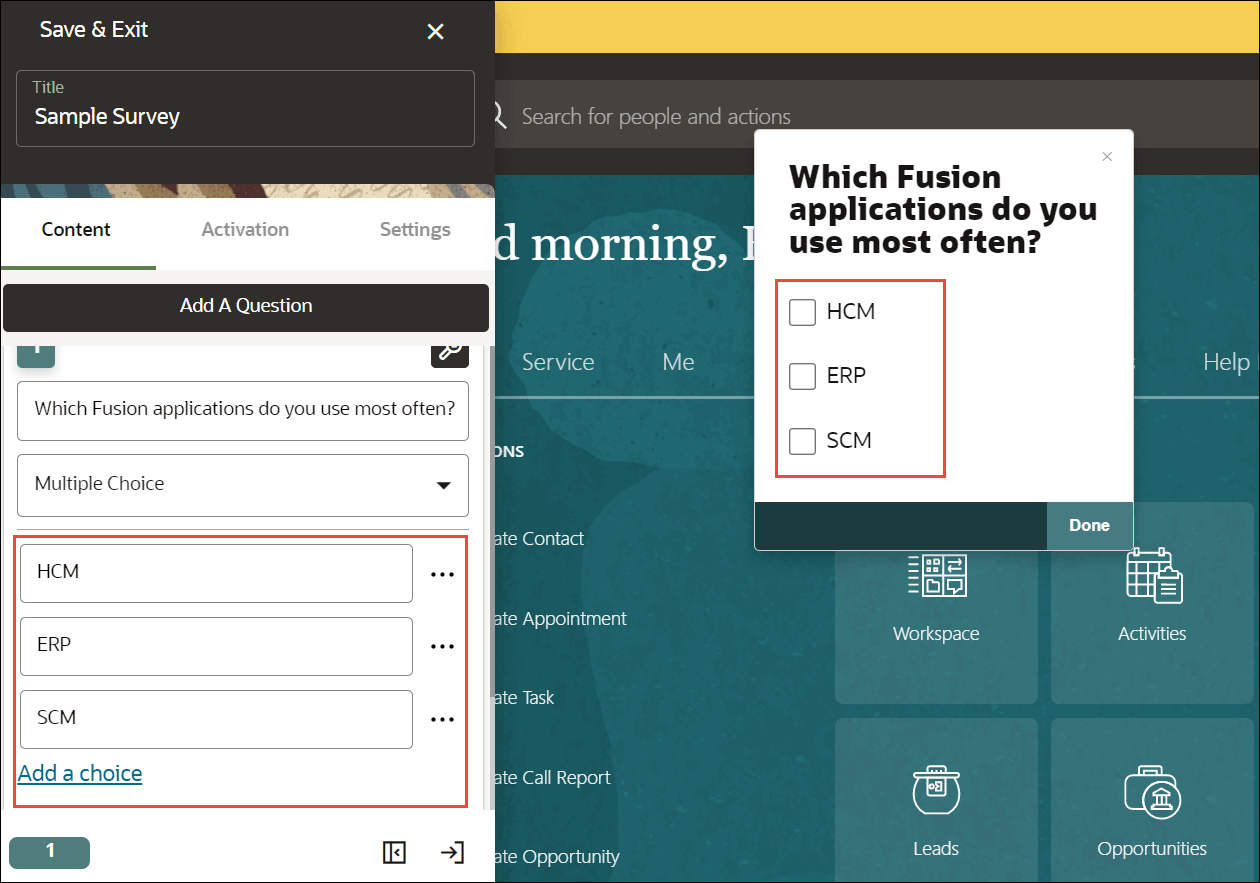This screenshot has width=1260, height=883.
Task: Click the Add A Question button
Action: pyautogui.click(x=246, y=307)
